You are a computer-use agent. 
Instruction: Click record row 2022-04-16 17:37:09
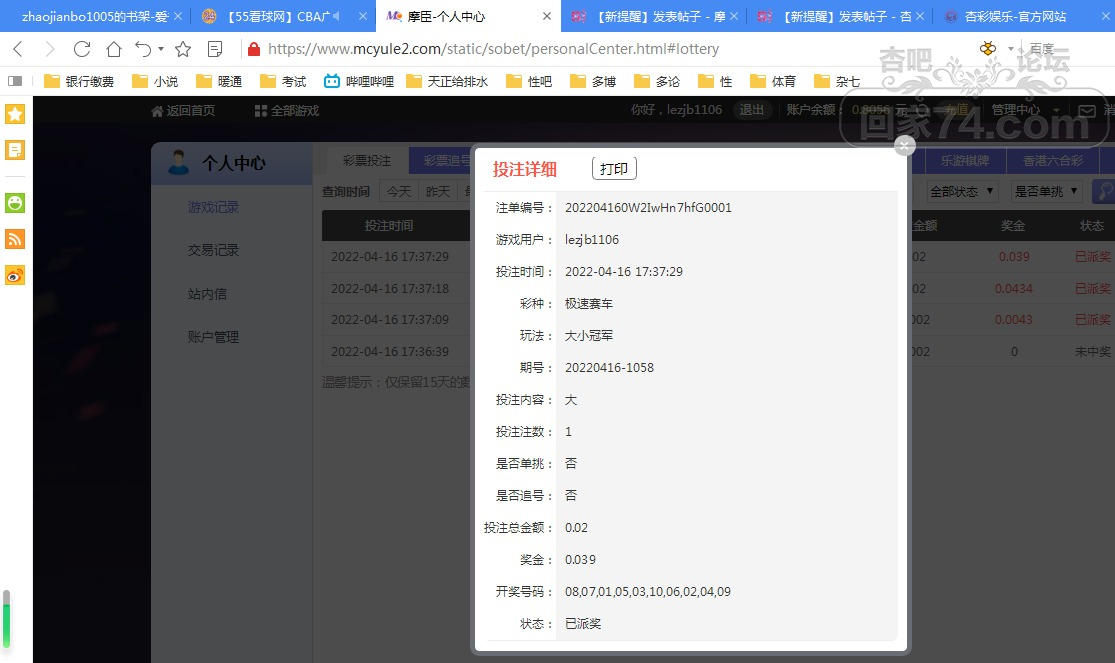point(390,320)
